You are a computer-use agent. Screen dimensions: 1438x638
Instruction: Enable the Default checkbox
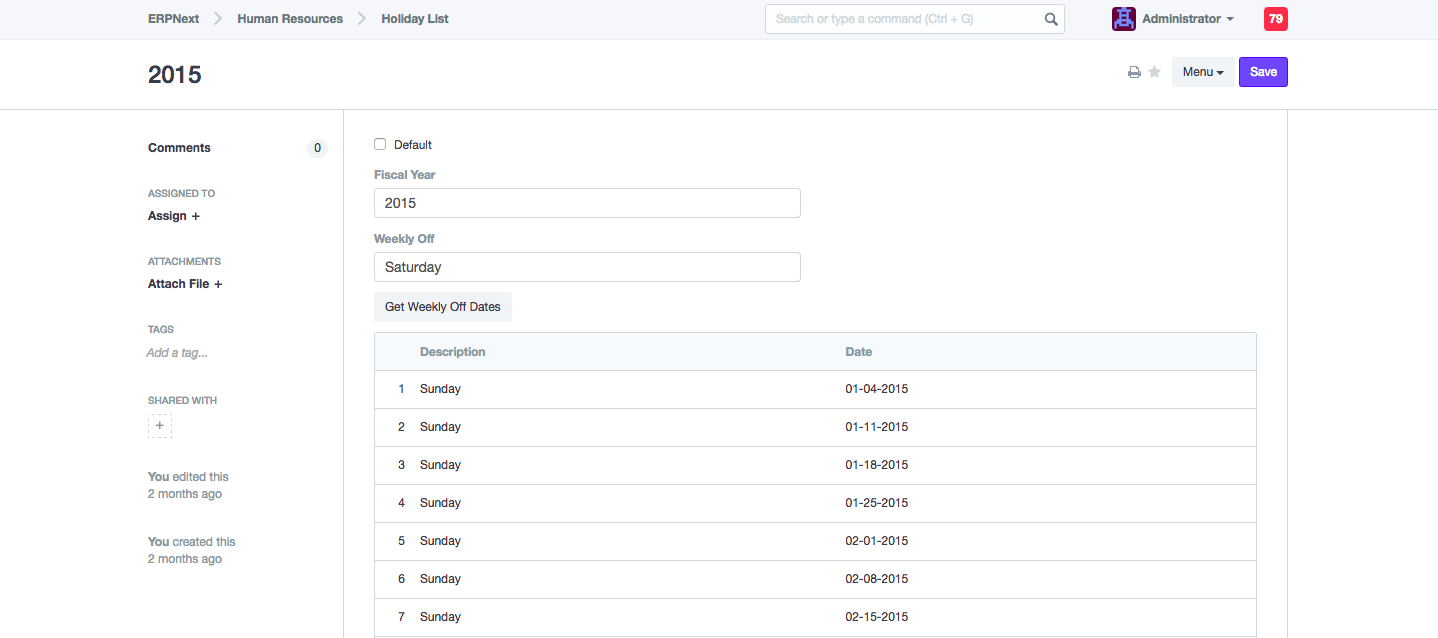[380, 144]
